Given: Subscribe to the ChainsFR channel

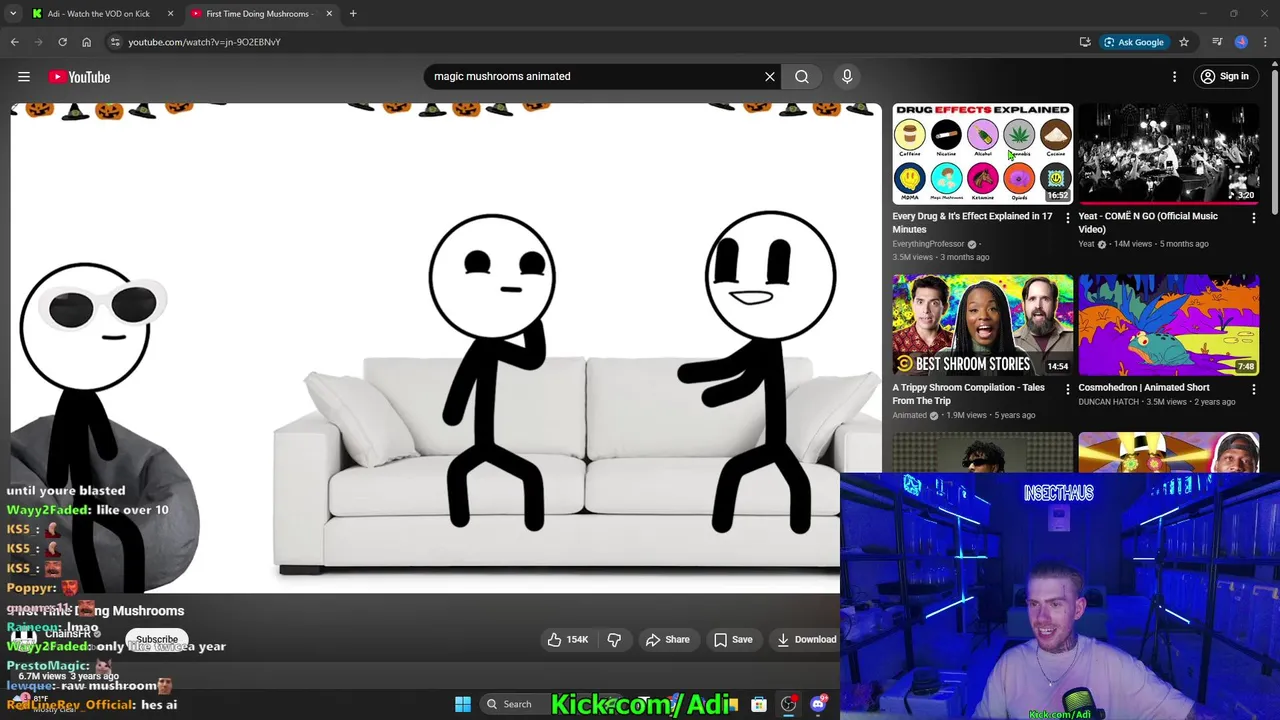Looking at the screenshot, I should [x=157, y=639].
